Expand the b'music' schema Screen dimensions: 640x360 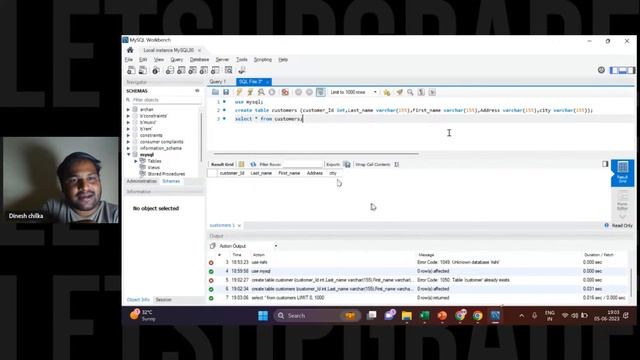pyautogui.click(x=128, y=122)
